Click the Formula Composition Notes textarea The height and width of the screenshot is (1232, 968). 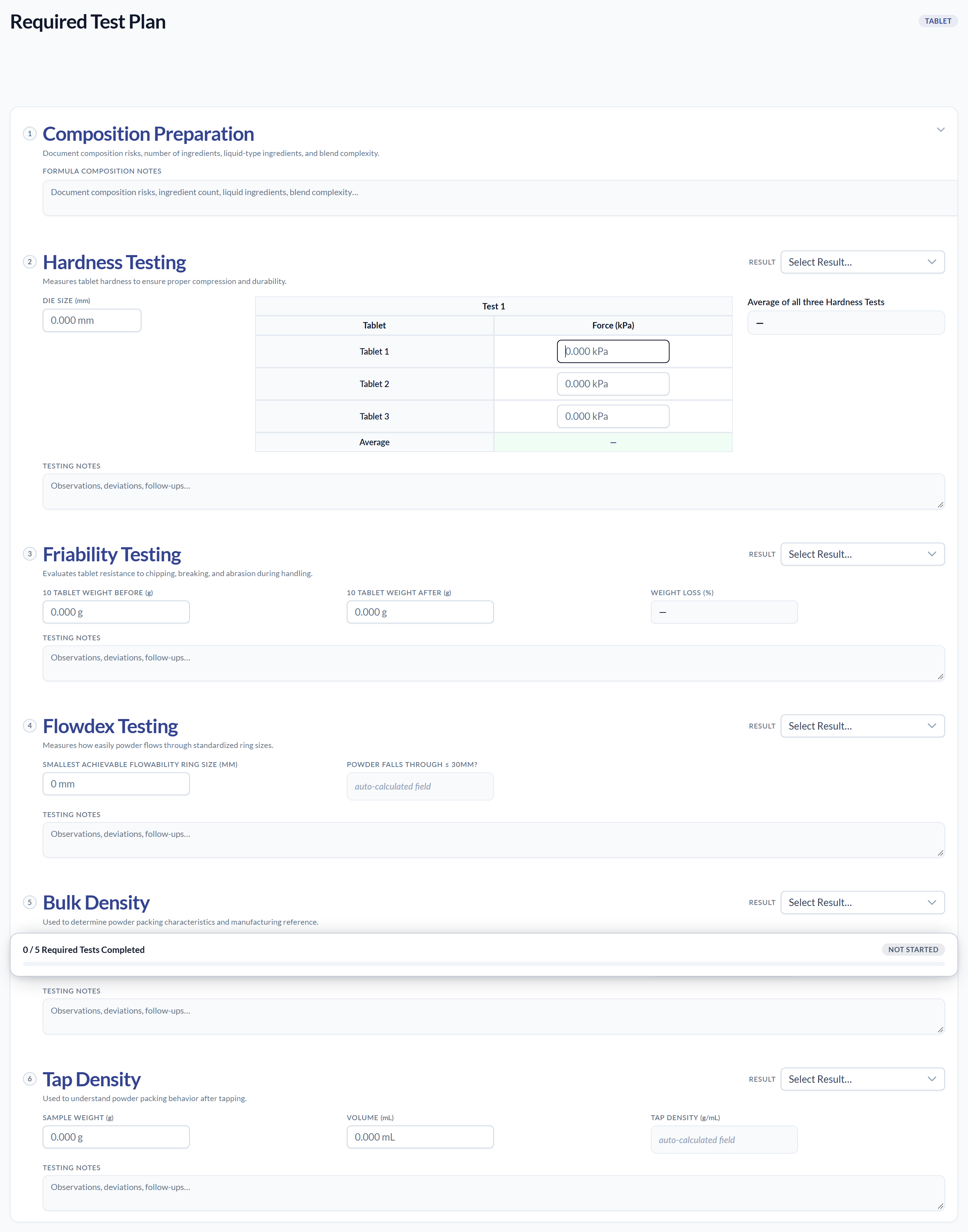(500, 198)
